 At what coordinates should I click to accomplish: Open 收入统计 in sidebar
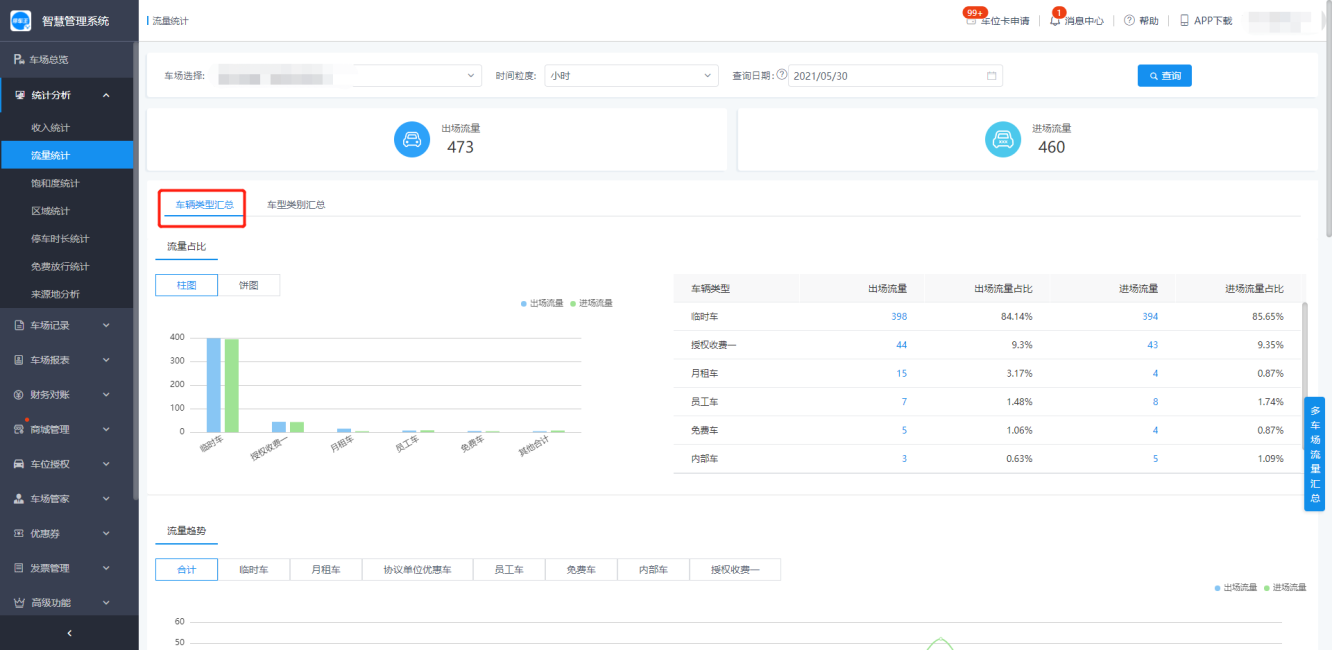50,128
